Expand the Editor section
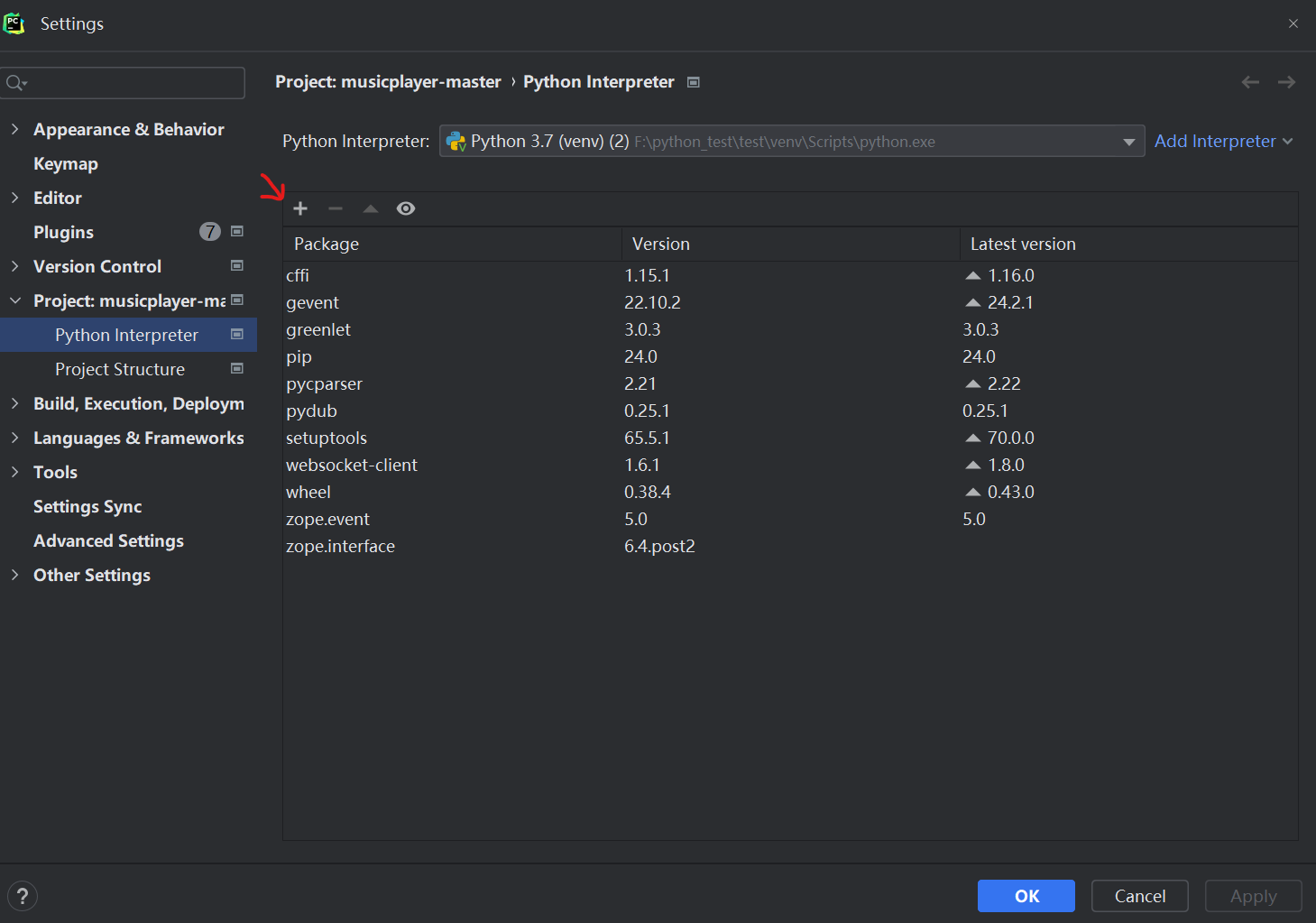 (14, 198)
